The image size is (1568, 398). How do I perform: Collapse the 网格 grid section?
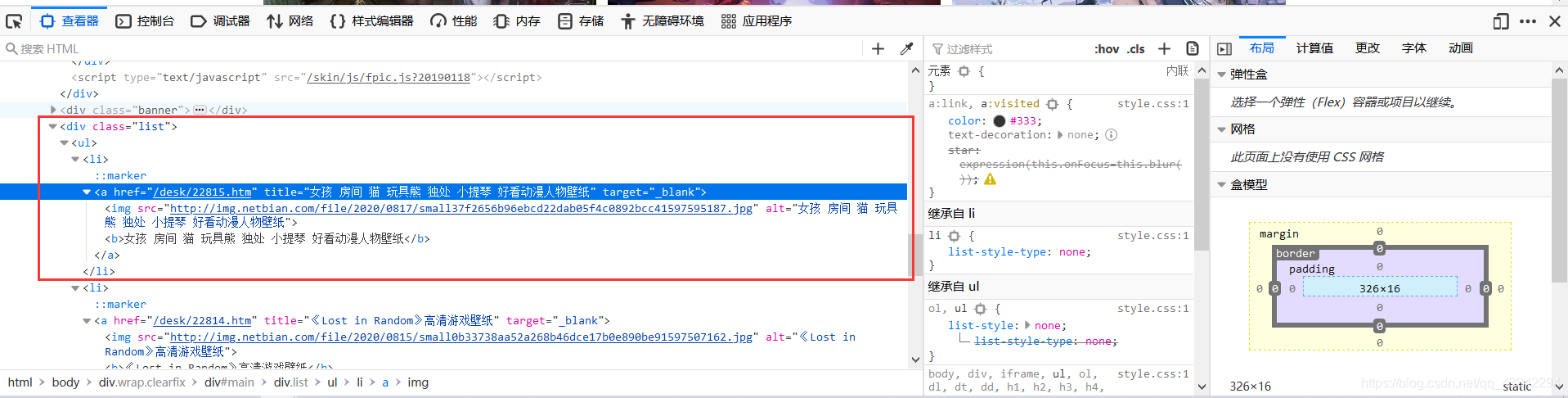[x=1222, y=129]
